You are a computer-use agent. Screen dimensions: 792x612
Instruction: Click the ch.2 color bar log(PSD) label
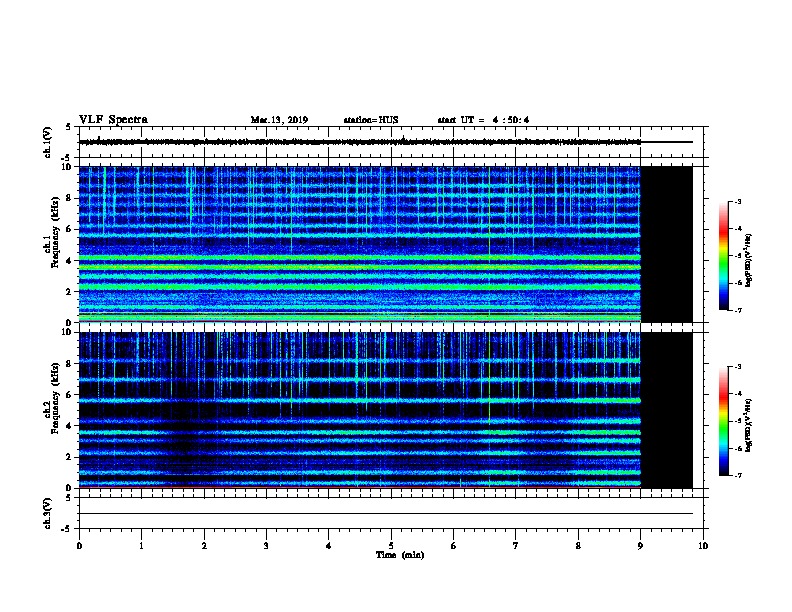[x=749, y=425]
